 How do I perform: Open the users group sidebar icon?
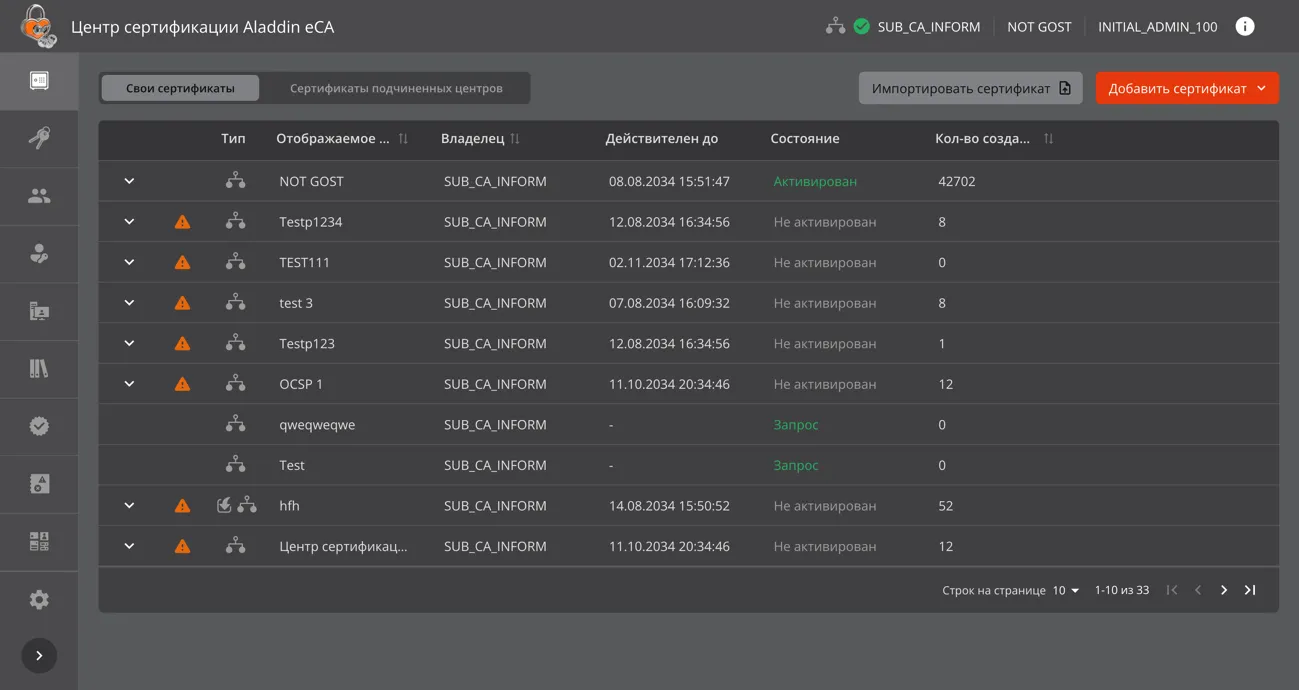click(x=39, y=196)
